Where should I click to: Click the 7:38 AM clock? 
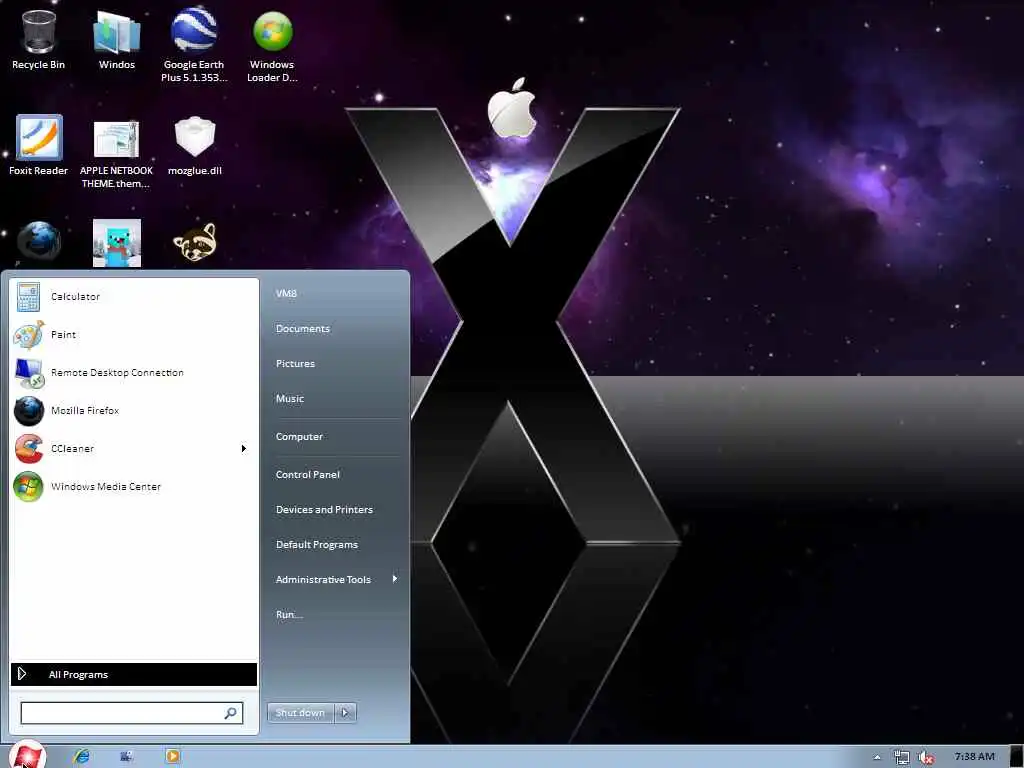(x=974, y=757)
